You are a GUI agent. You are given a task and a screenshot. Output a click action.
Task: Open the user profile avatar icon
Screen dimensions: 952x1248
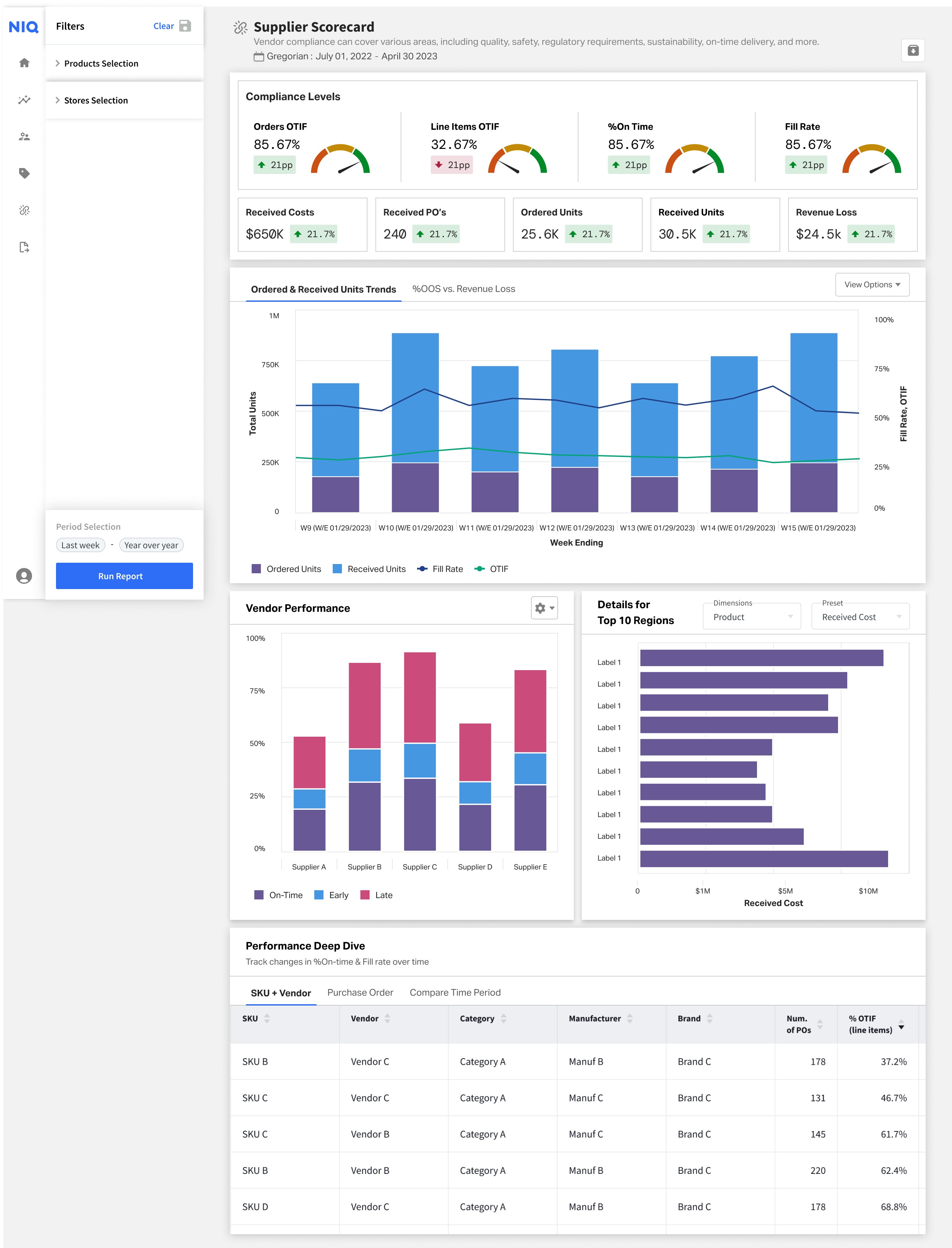(x=24, y=576)
